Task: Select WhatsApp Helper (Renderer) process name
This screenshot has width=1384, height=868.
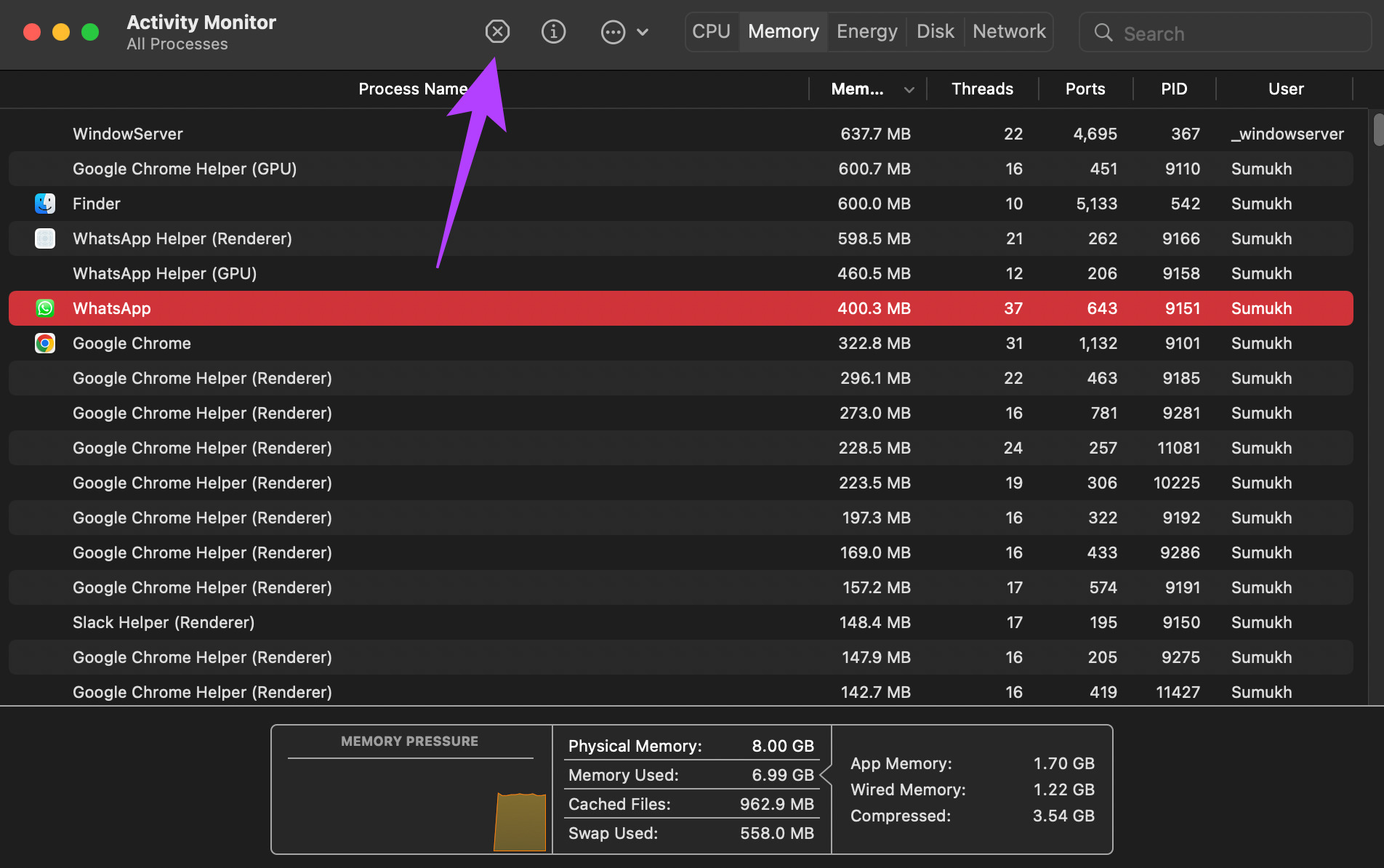Action: (x=182, y=238)
